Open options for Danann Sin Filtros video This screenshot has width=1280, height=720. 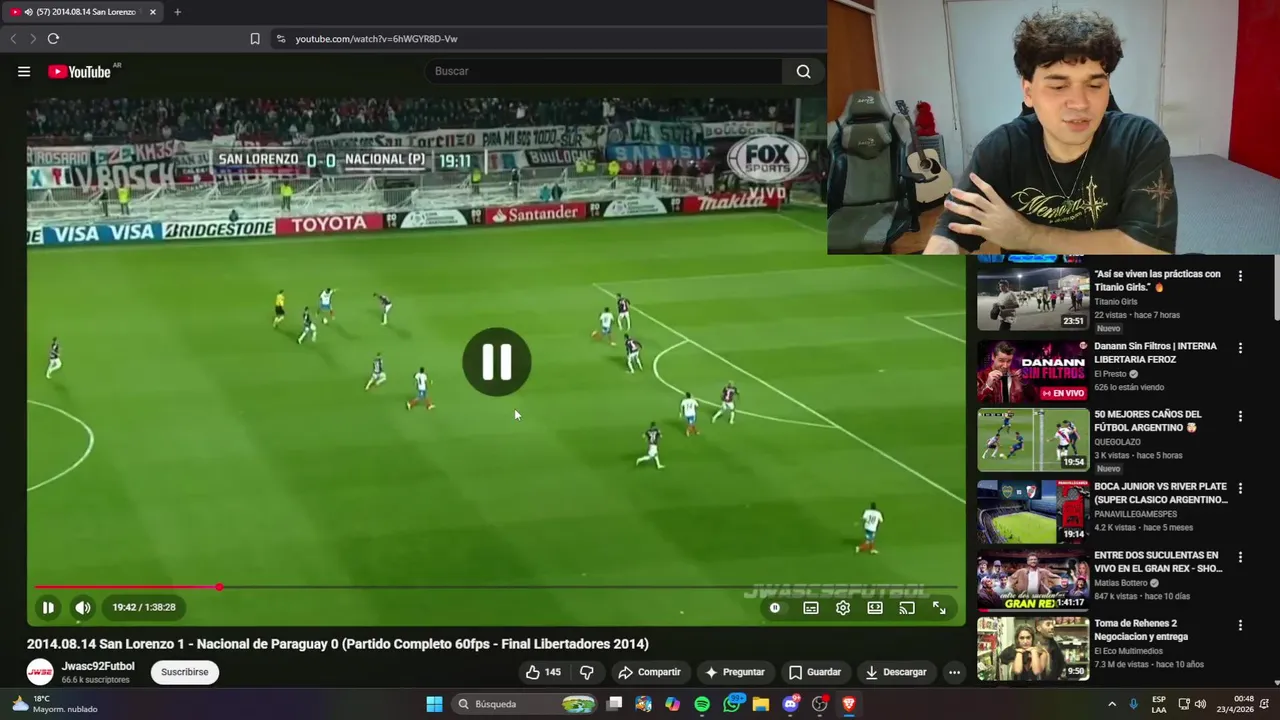pos(1240,348)
